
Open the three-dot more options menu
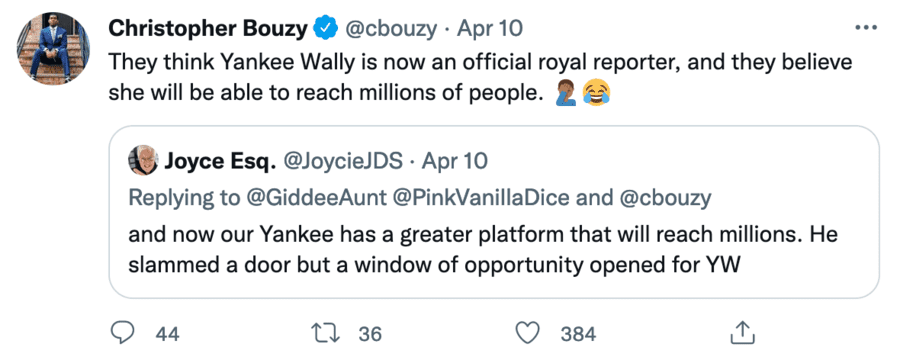pos(866,28)
